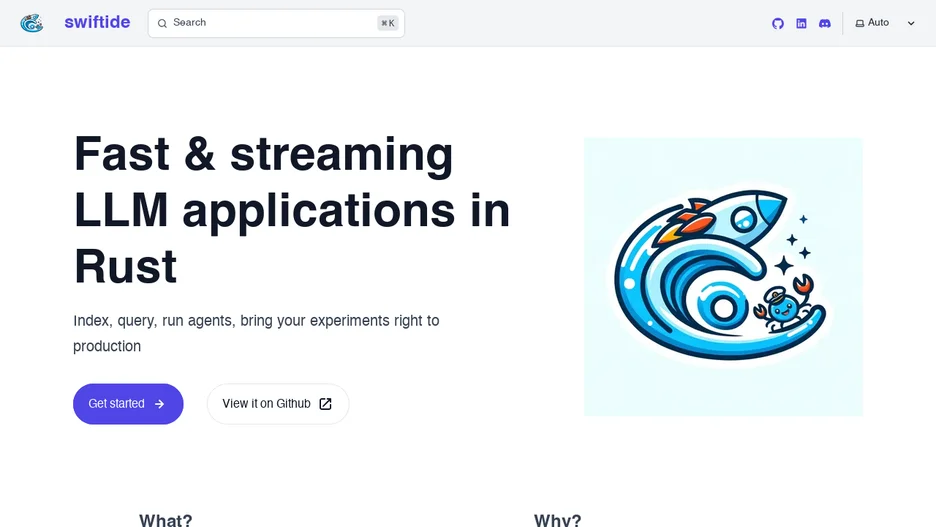Open the Discord icon link
This screenshot has height=527, width=936.
[824, 23]
